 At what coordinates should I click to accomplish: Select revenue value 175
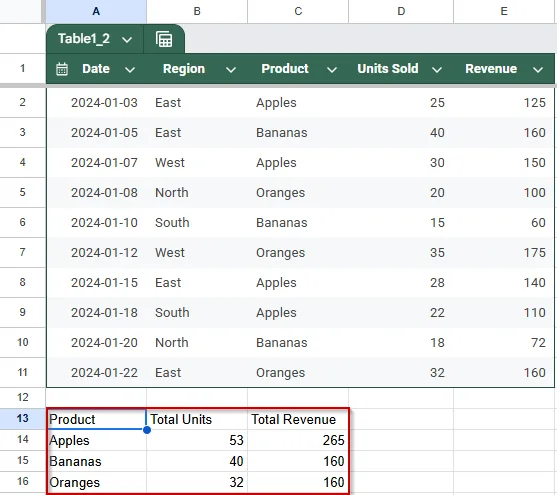tap(504, 252)
